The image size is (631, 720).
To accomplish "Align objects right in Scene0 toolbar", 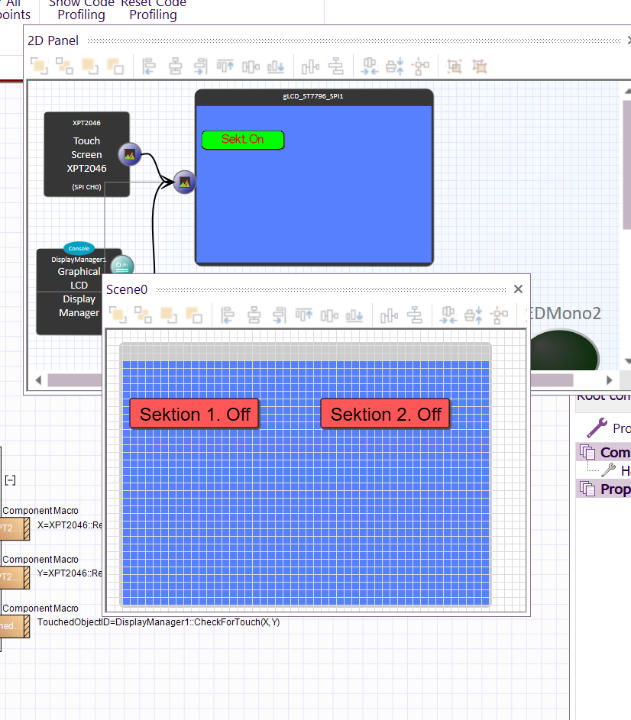I will pyautogui.click(x=279, y=315).
